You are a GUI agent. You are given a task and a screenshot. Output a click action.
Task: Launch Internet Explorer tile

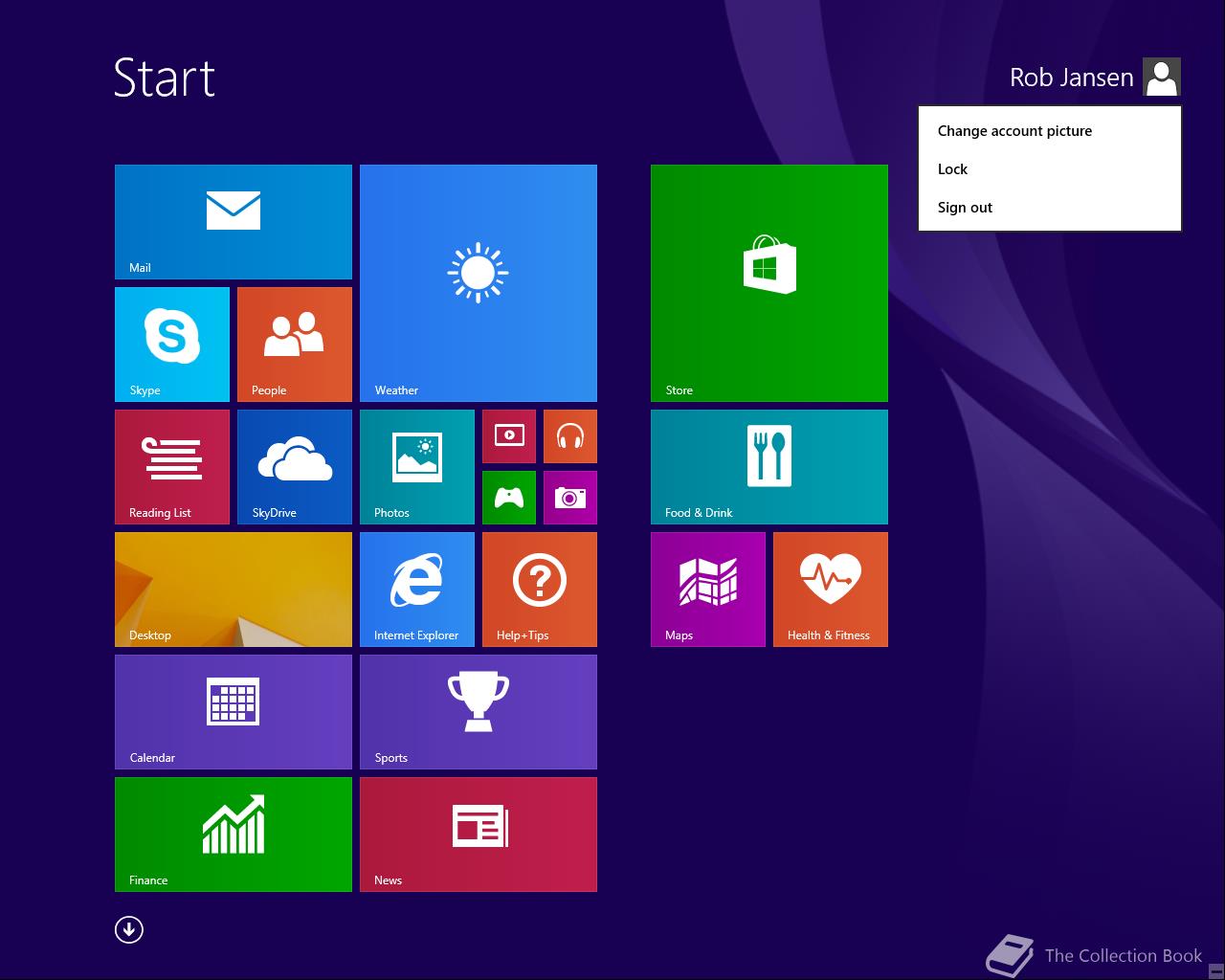point(417,590)
